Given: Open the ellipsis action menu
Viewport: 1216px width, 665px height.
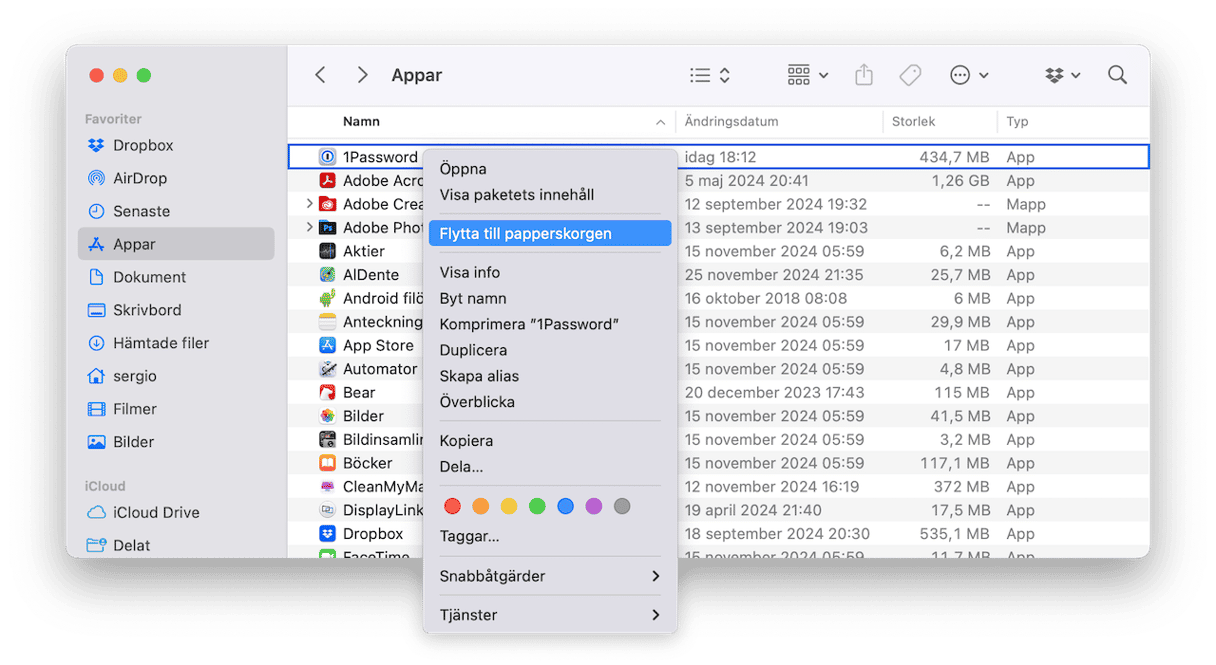Looking at the screenshot, I should pyautogui.click(x=969, y=75).
